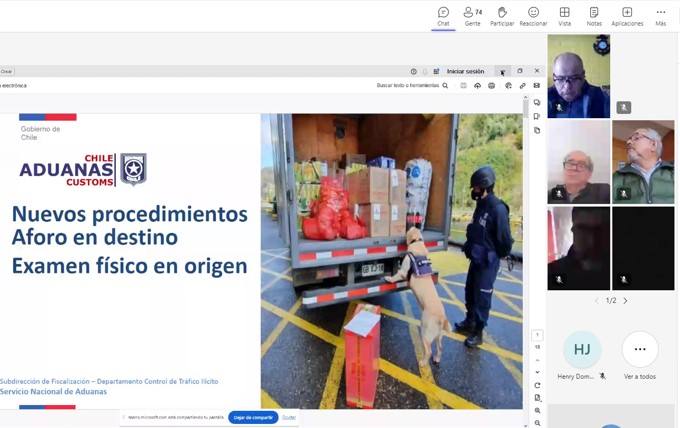Open Acrobat notifications bell
Screen dimensions: 680x428
point(425,71)
